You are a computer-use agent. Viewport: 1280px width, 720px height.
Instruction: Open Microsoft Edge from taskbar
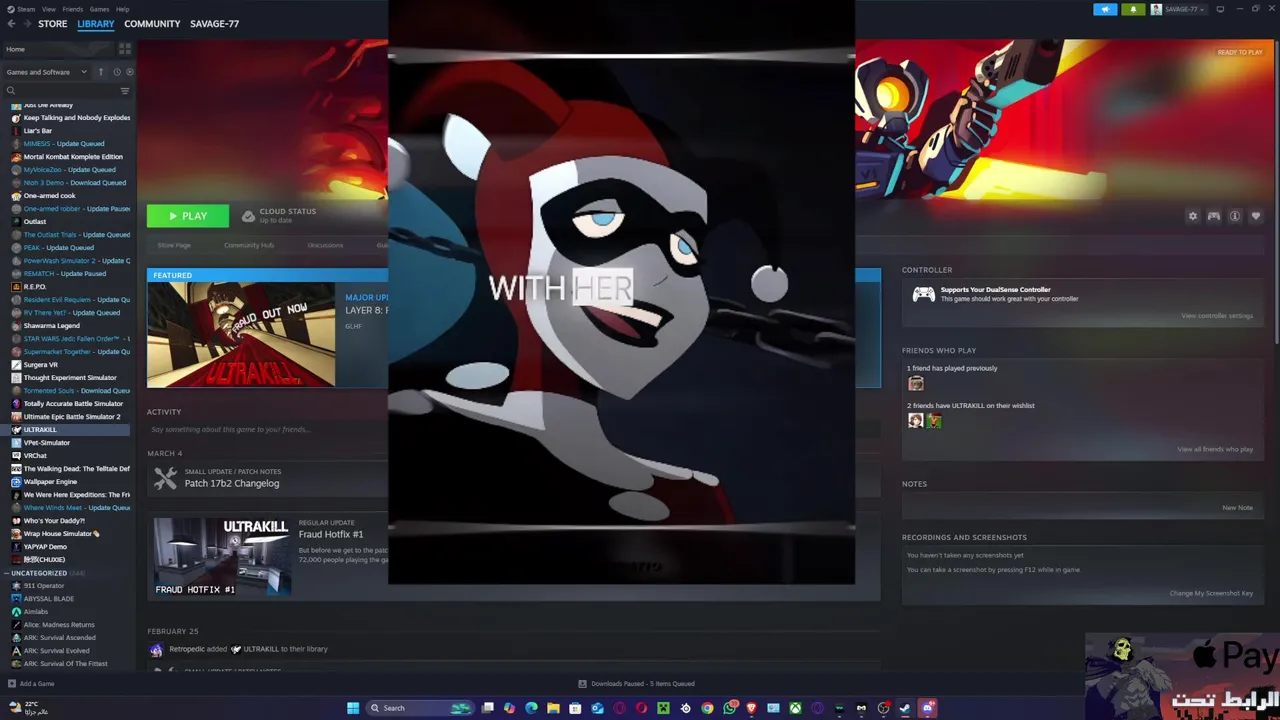point(531,708)
